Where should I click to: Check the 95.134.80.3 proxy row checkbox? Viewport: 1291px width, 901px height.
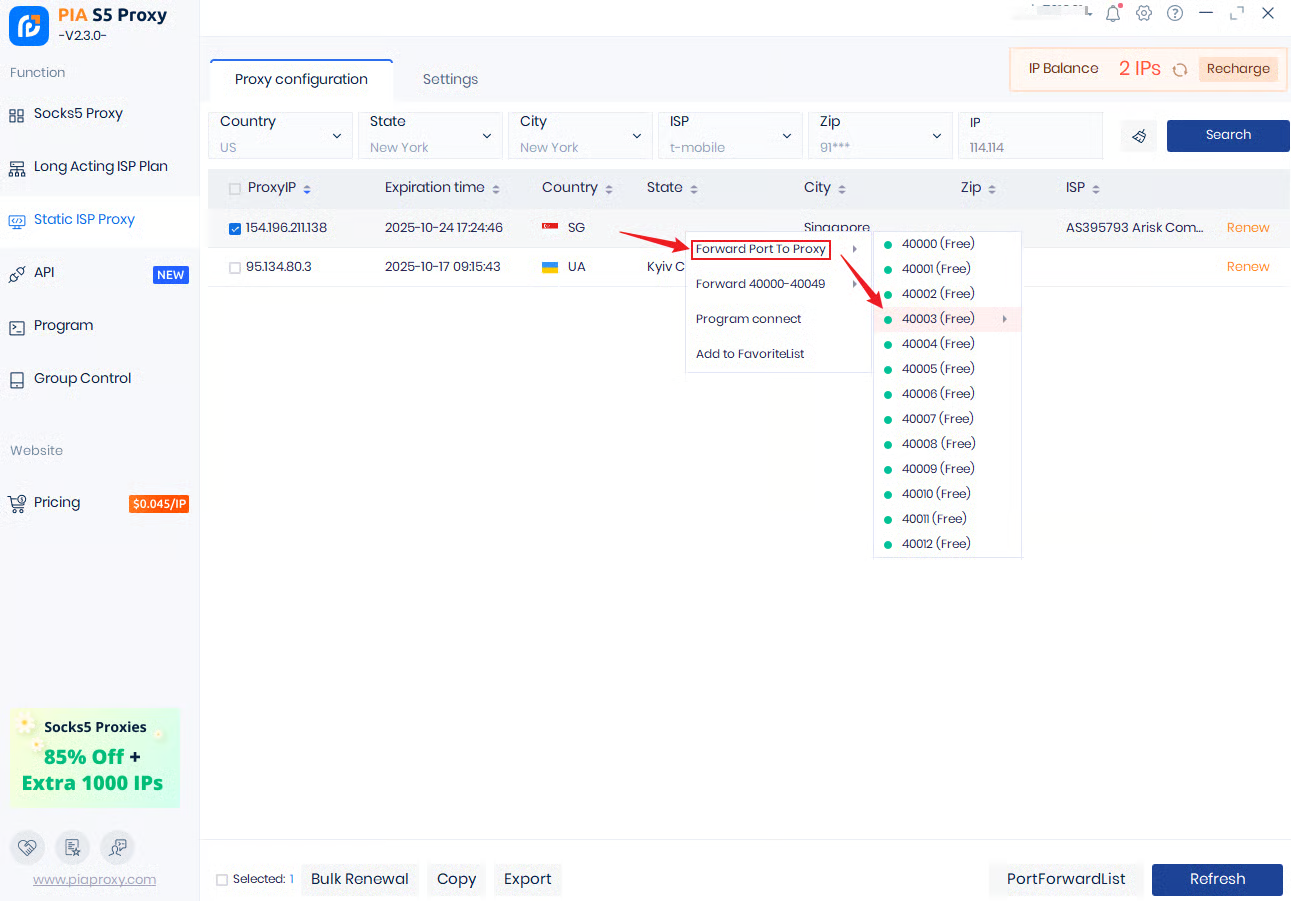click(x=235, y=268)
